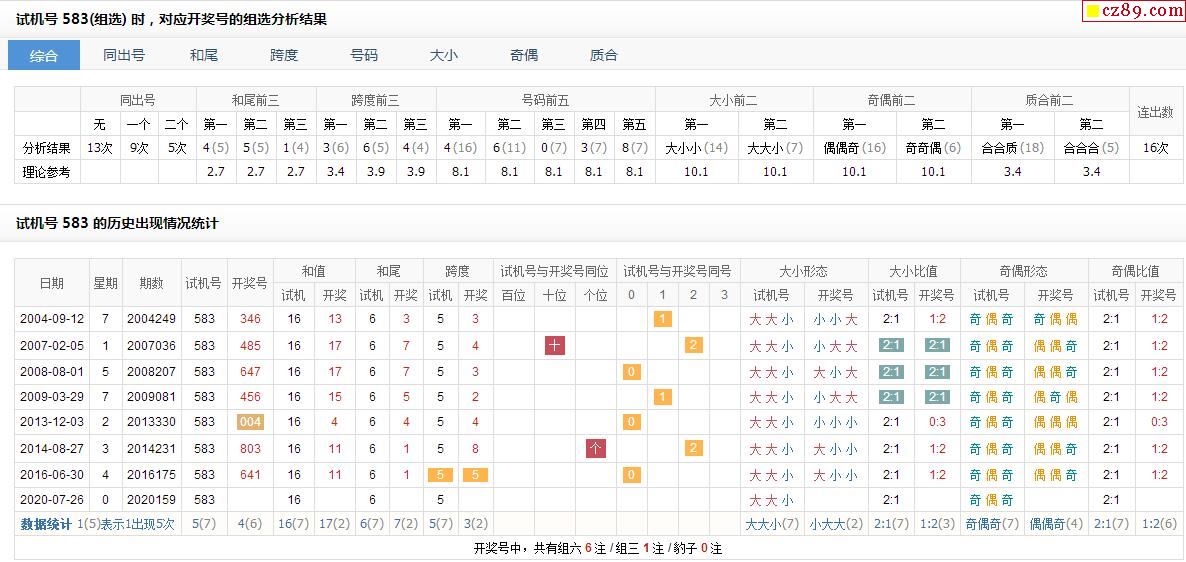Image resolution: width=1186 pixels, height=562 pixels.
Task: Click the 连出数 header
Action: pos(1156,112)
